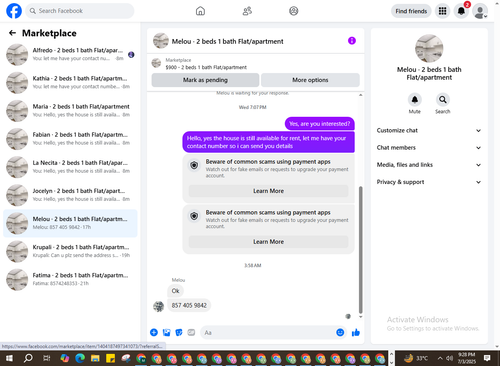The width and height of the screenshot is (500, 366).
Task: Open Krupali conversation
Action: pos(70,251)
